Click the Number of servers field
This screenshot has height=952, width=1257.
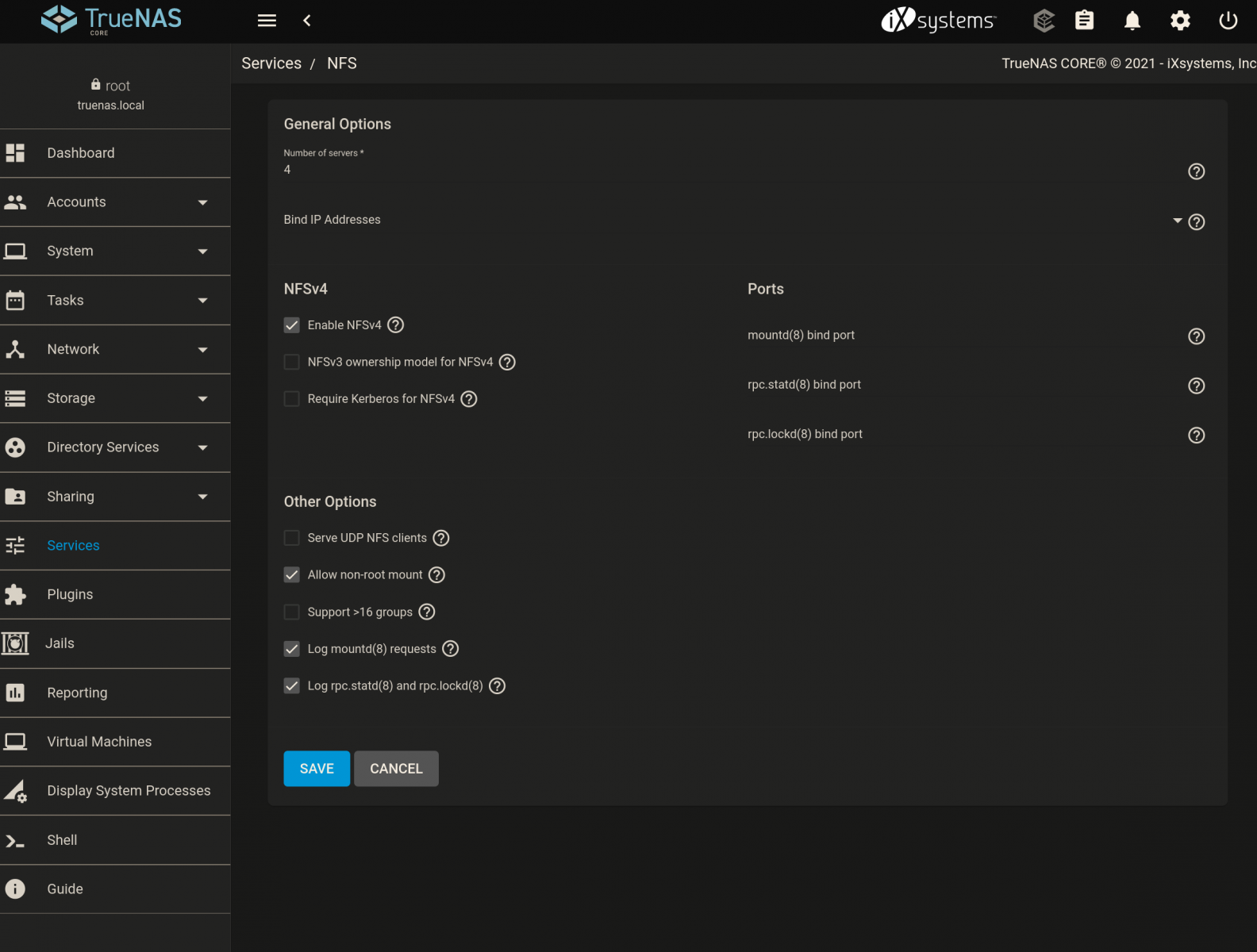(734, 170)
